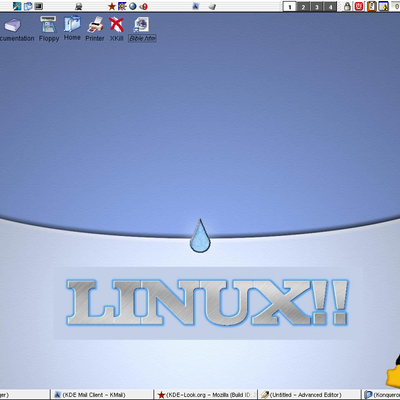Click the lock screen padlock icon

[x=347, y=6]
